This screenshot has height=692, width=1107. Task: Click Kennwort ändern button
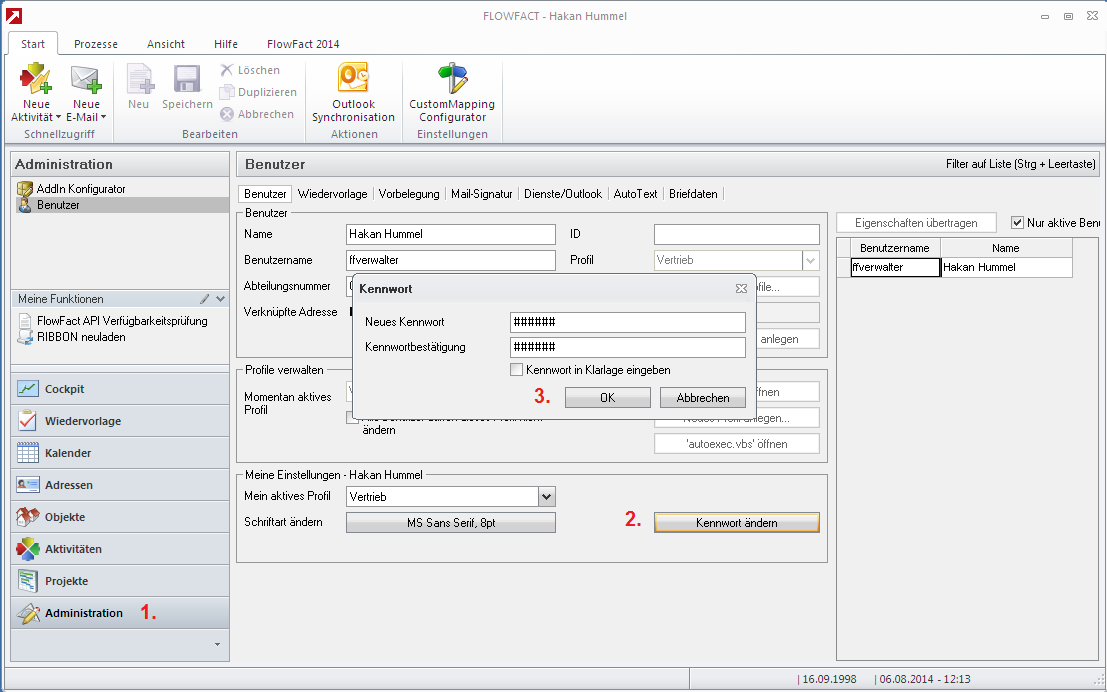(x=736, y=523)
